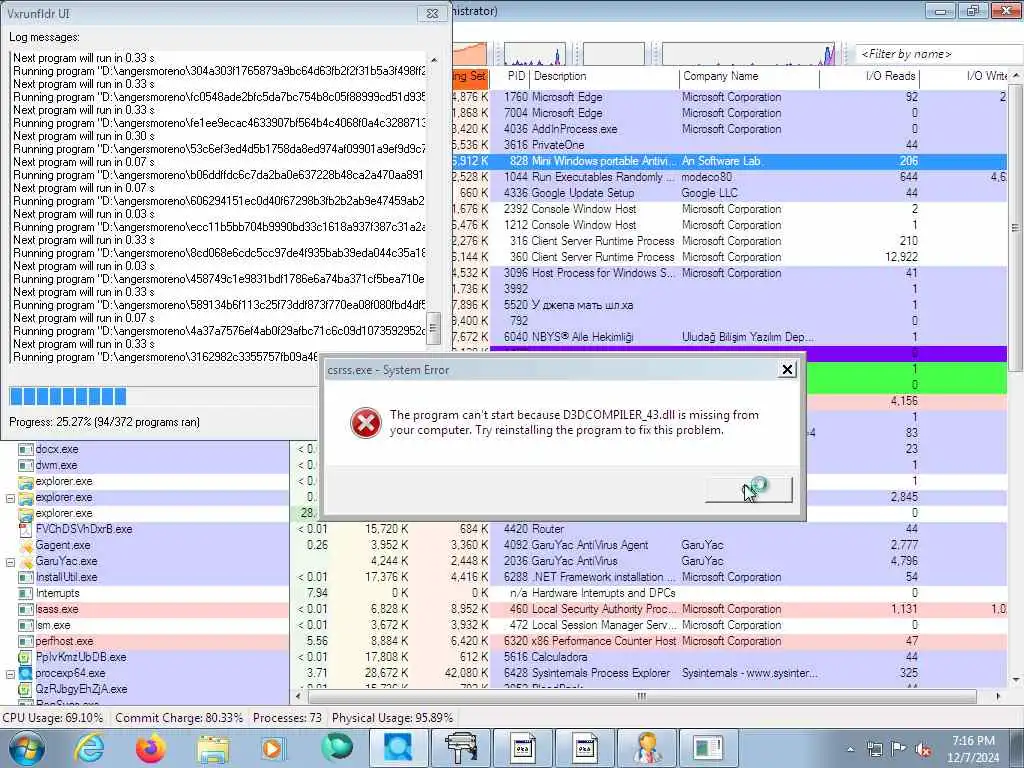Click the InstallUtil.exe process icon
Viewport: 1024px width, 768px height.
coord(25,577)
